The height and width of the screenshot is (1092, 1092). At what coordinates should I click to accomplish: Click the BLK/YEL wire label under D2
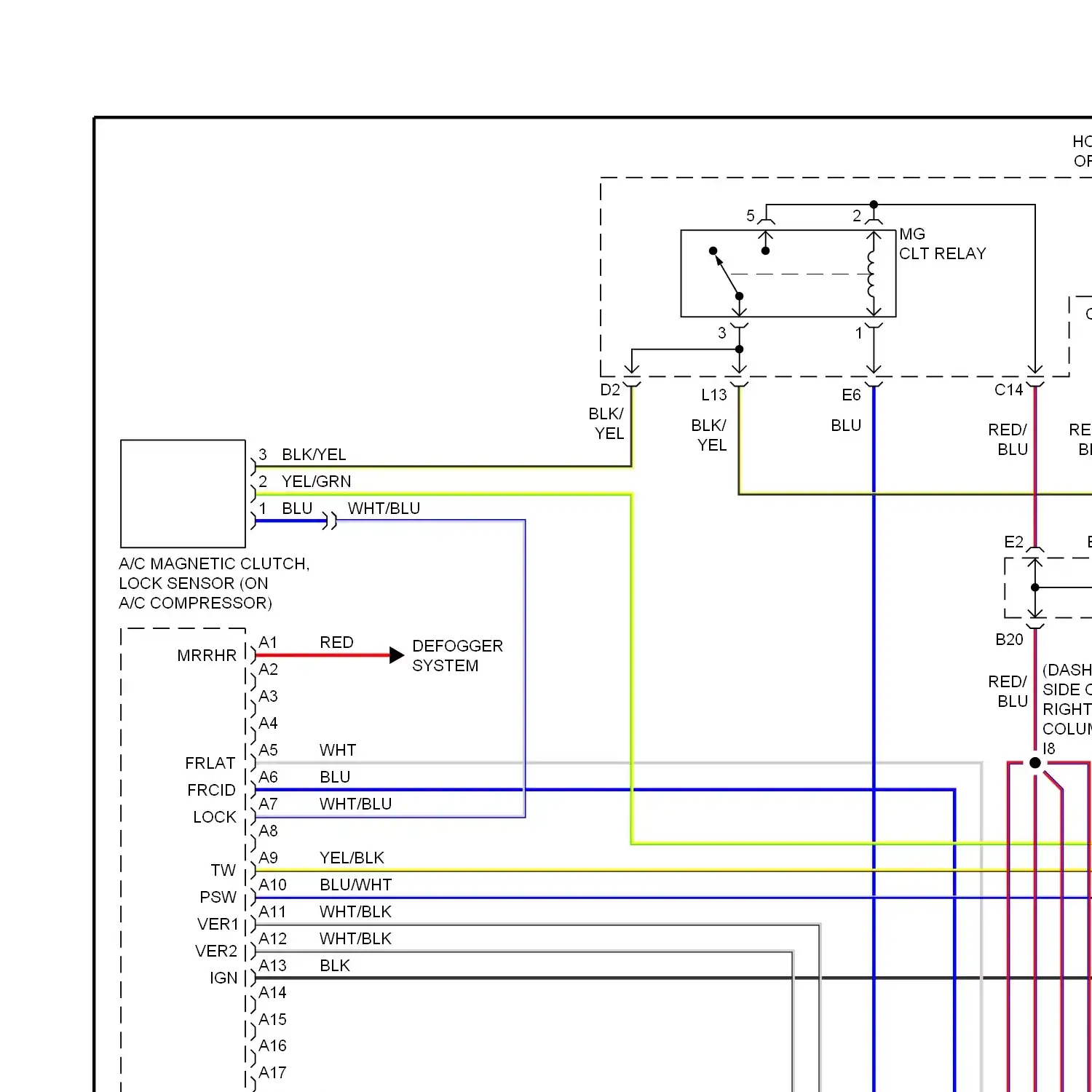[x=606, y=423]
